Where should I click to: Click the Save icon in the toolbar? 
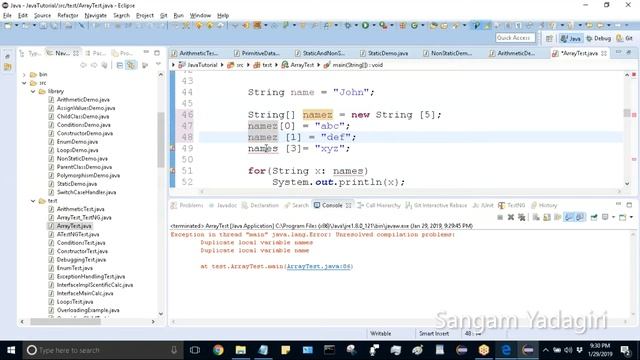tap(43, 26)
